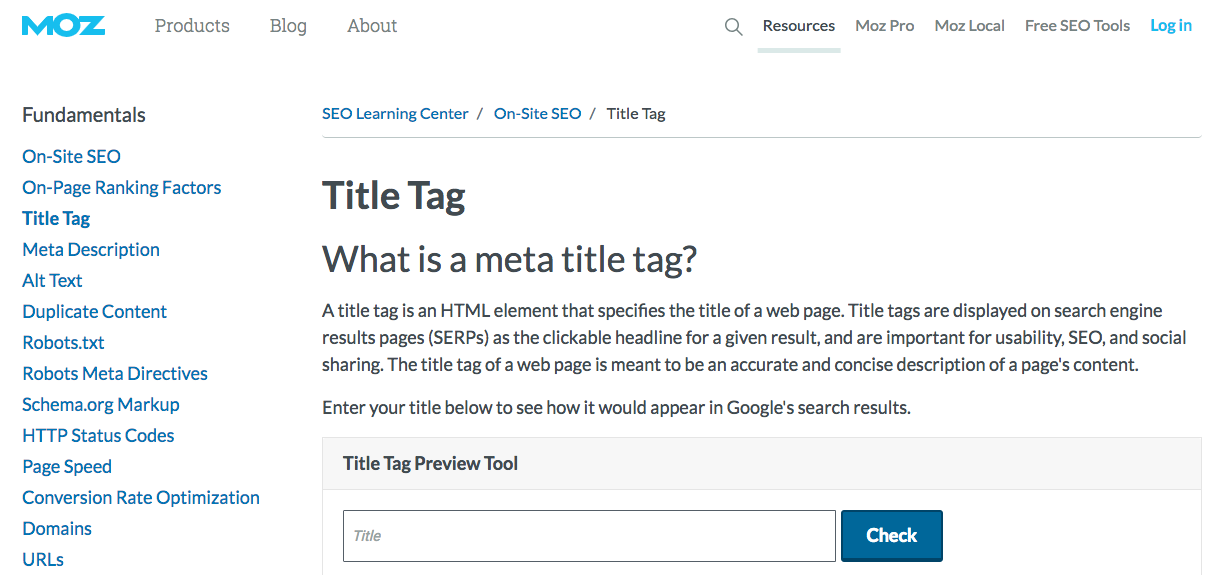1208x575 pixels.
Task: Open On-Page Ranking Factors in sidebar
Action: [122, 188]
